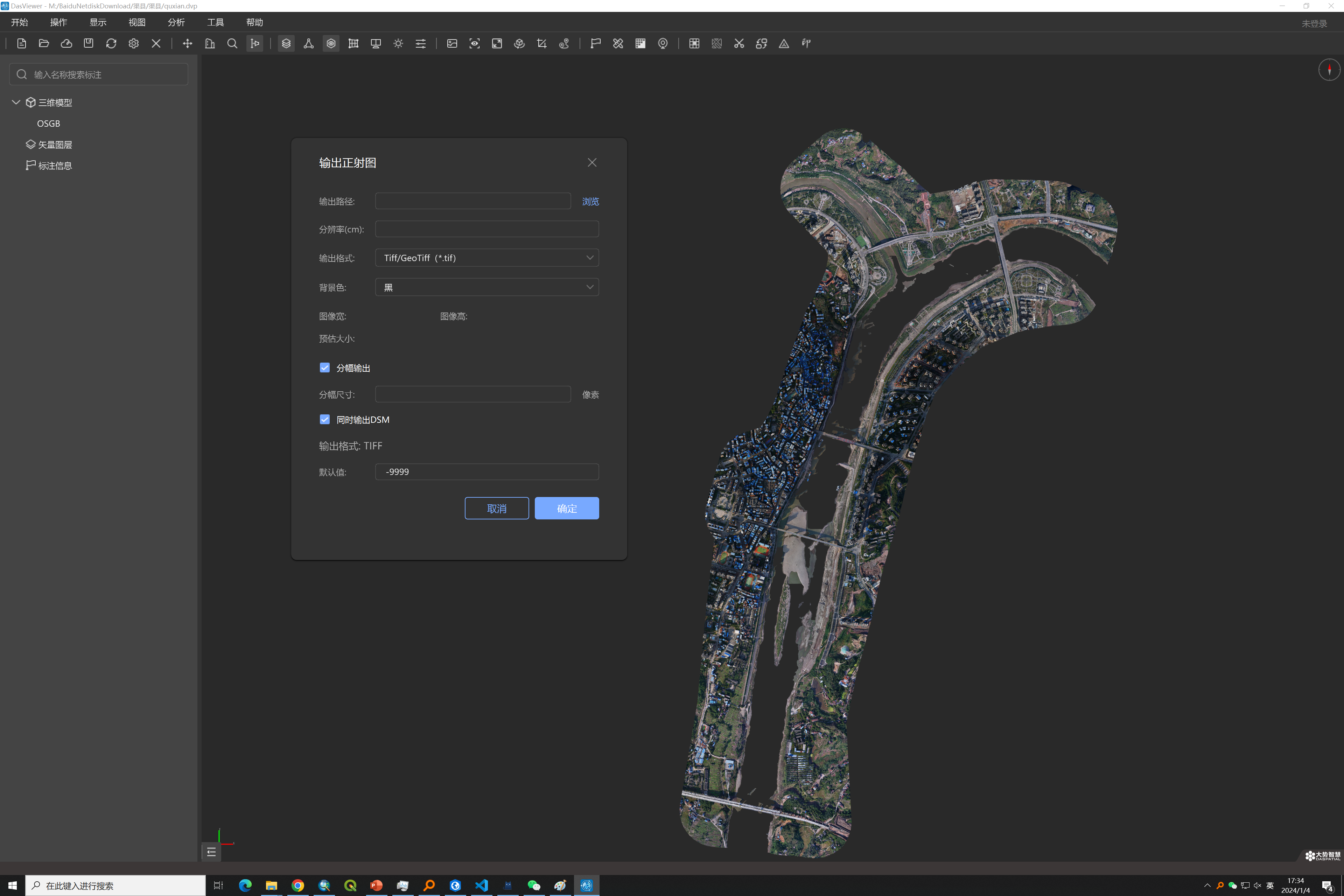The width and height of the screenshot is (1344, 896).
Task: Click the location pin toolbar icon
Action: point(663,43)
